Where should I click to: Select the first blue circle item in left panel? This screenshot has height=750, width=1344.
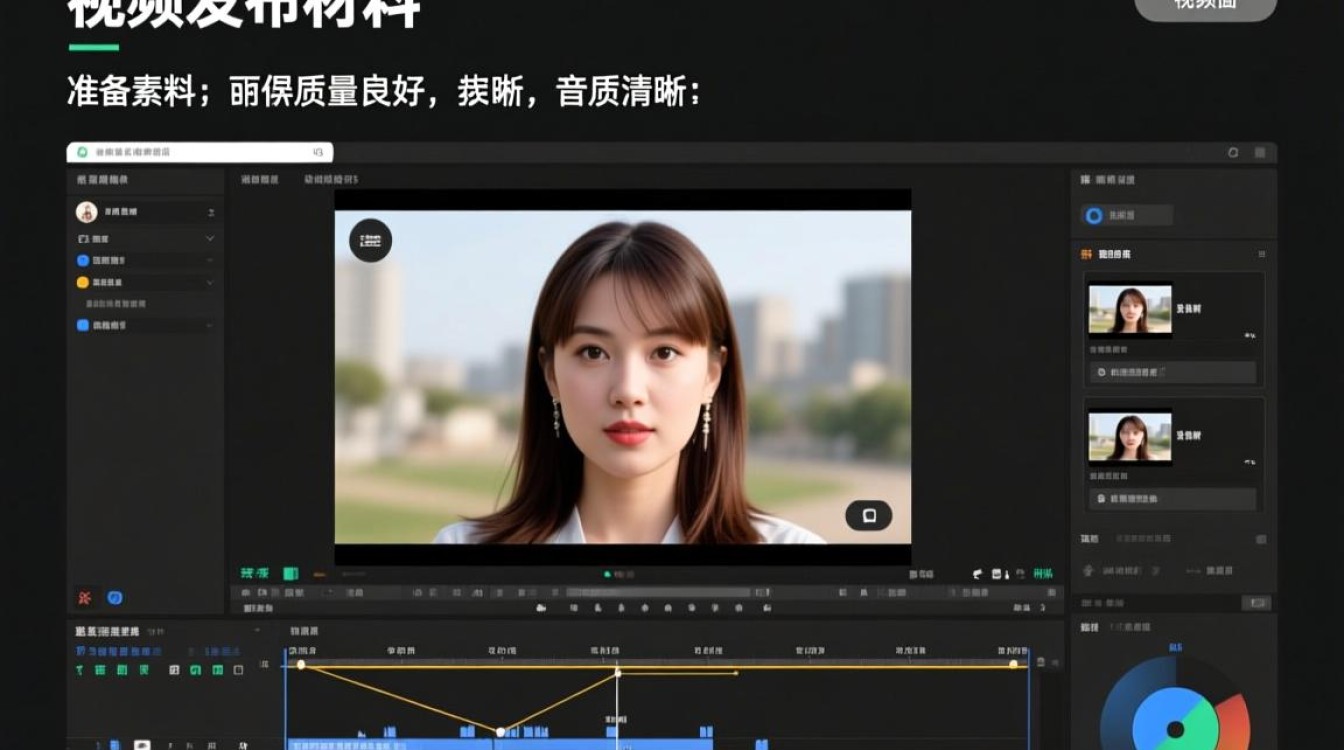click(x=83, y=260)
